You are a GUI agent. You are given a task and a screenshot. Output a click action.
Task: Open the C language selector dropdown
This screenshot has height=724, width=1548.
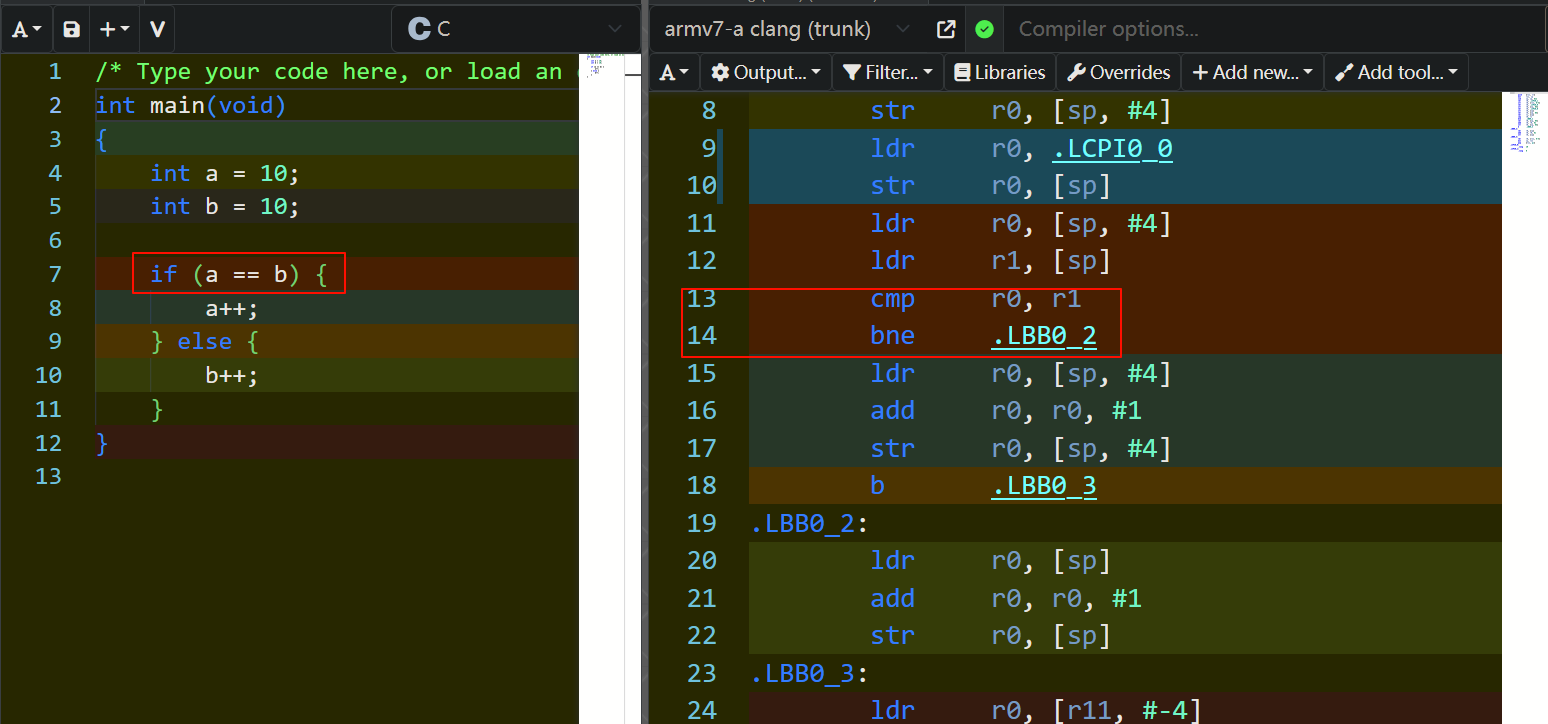click(x=515, y=29)
